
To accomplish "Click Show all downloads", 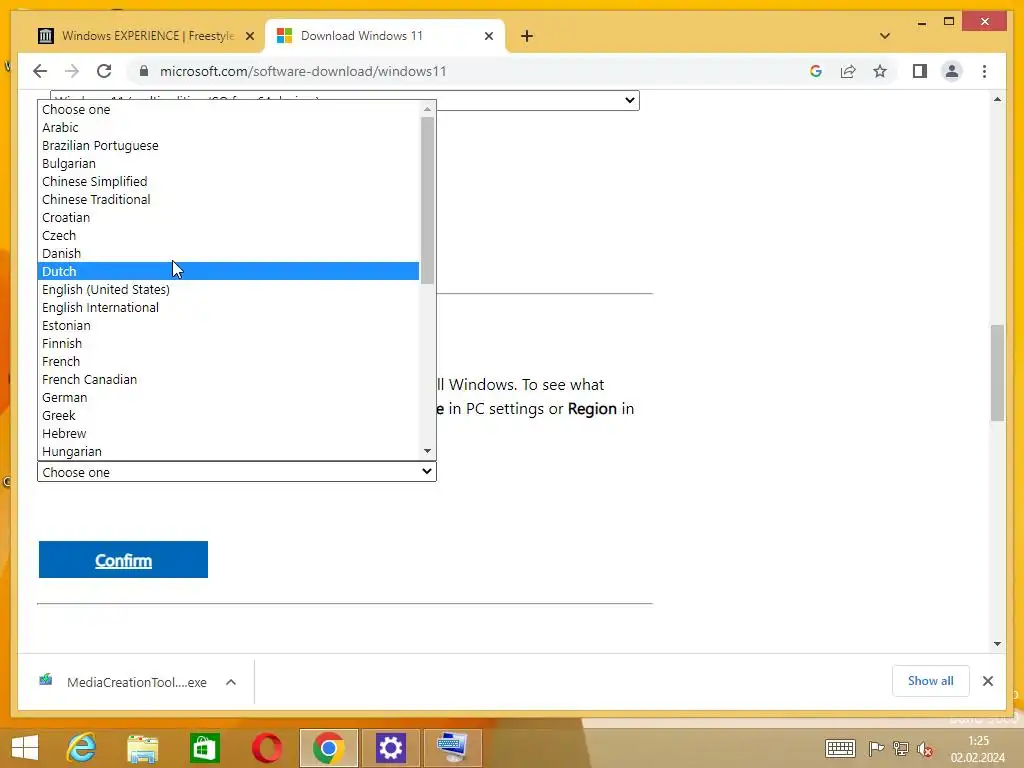I will (x=930, y=680).
